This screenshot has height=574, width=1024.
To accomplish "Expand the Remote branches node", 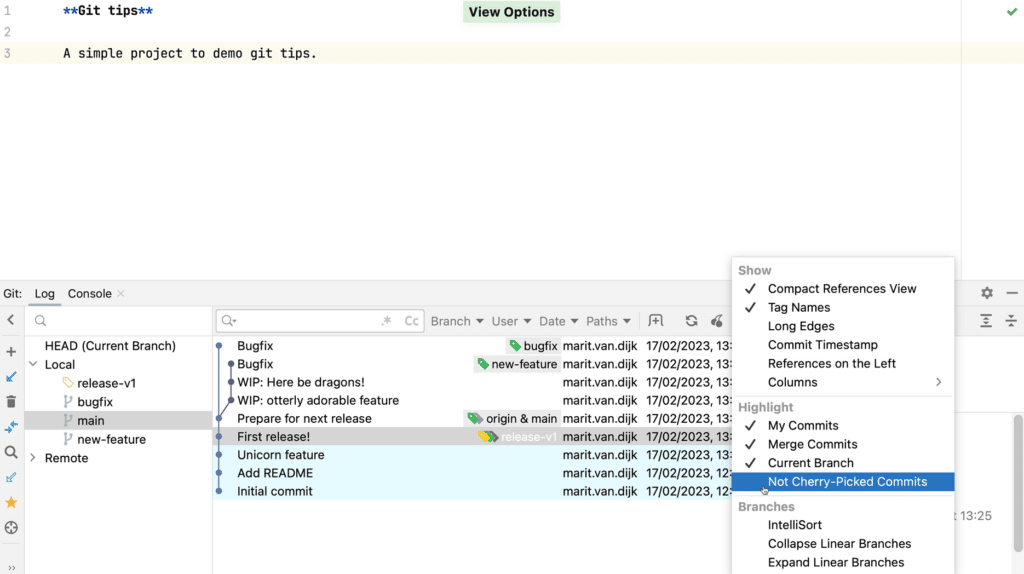I will click(x=33, y=458).
